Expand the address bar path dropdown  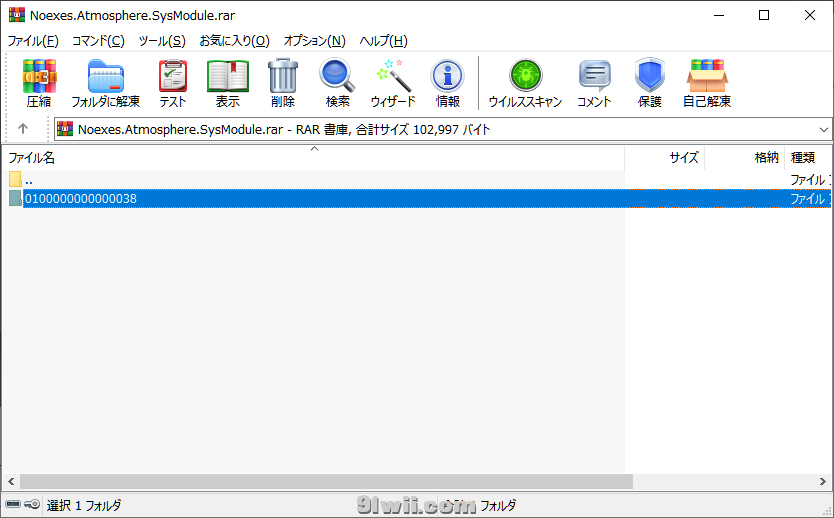824,129
